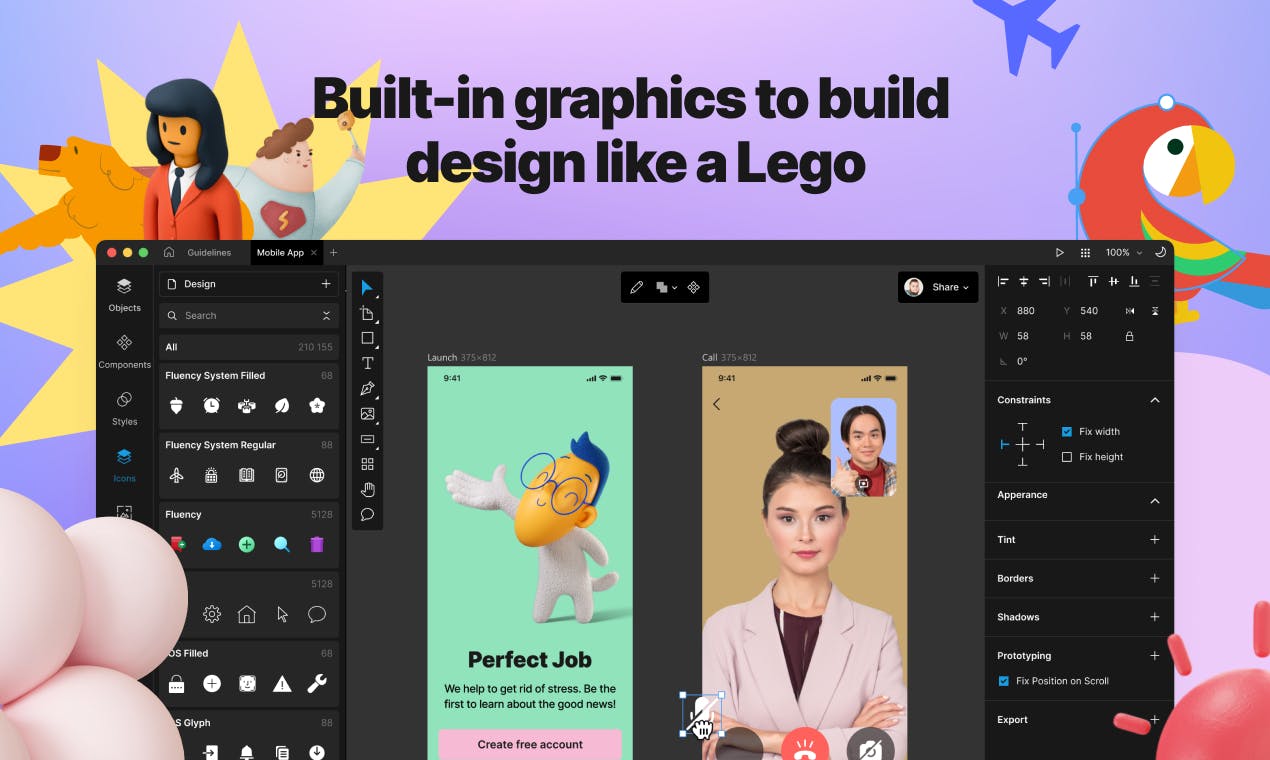
Task: Select the Artboard tool in toolbar
Action: [x=367, y=313]
